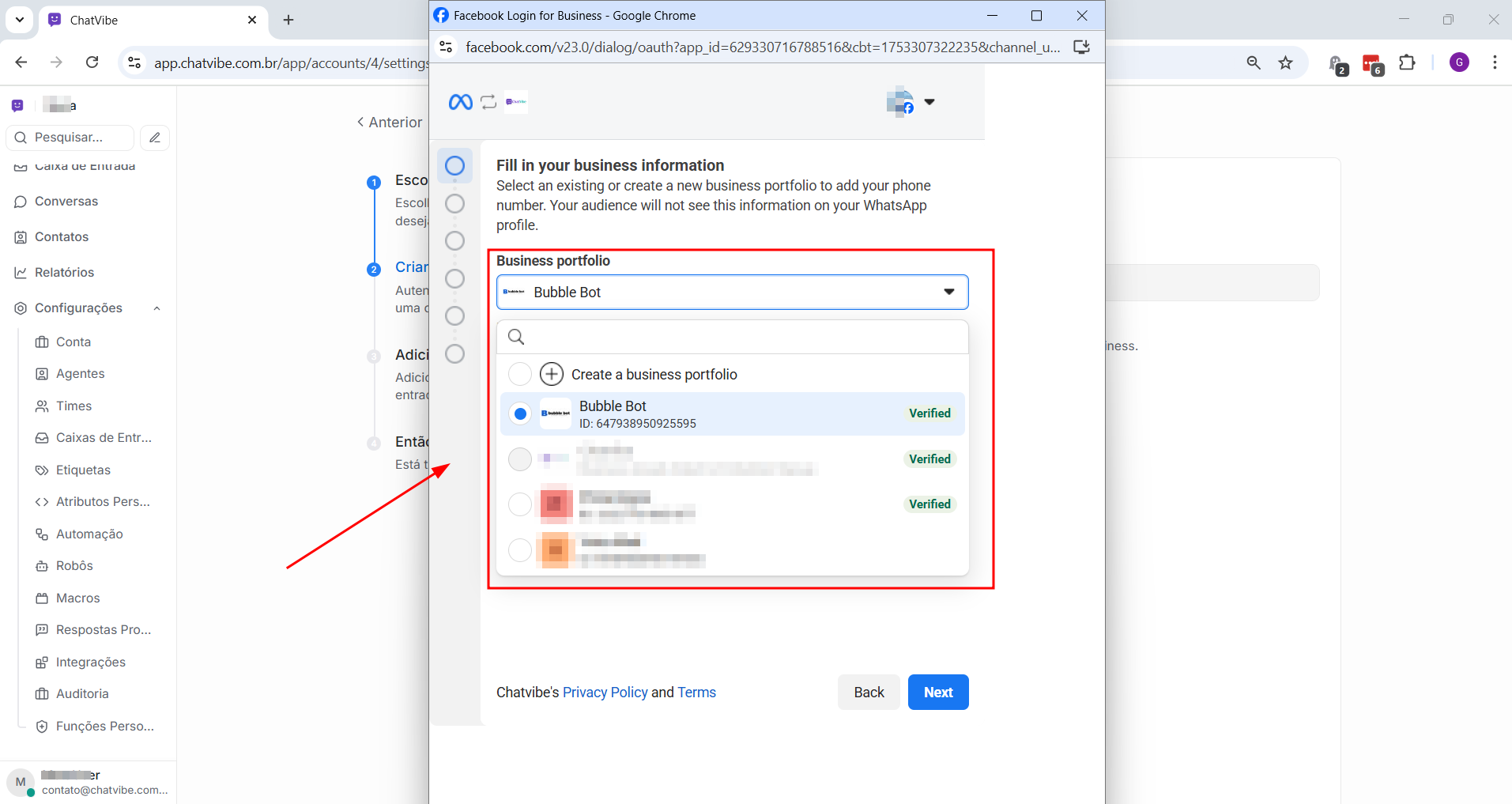The height and width of the screenshot is (804, 1512).
Task: Open a new browser tab
Action: coord(288,20)
